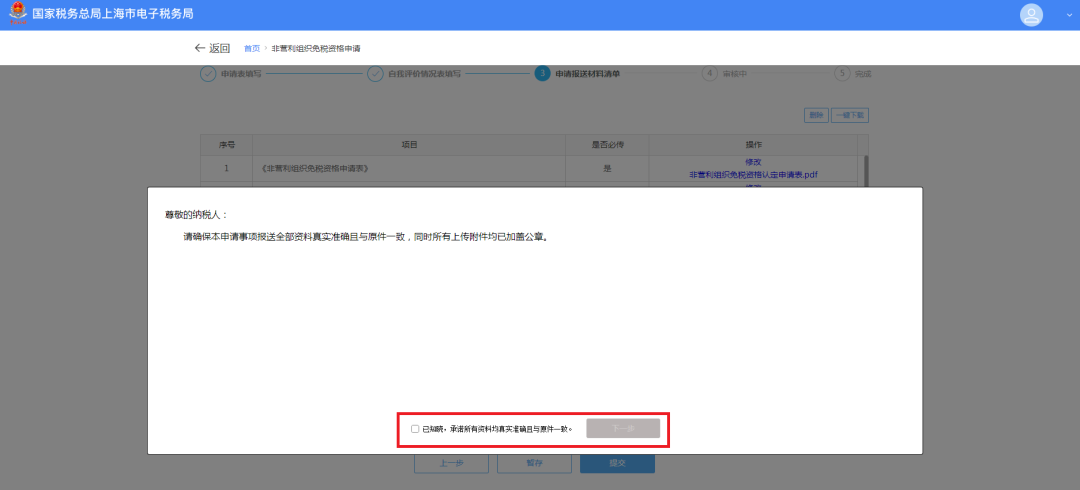The width and height of the screenshot is (1080, 490).
Task: Click the 申请表填写 step checkmark icon
Action: click(208, 74)
